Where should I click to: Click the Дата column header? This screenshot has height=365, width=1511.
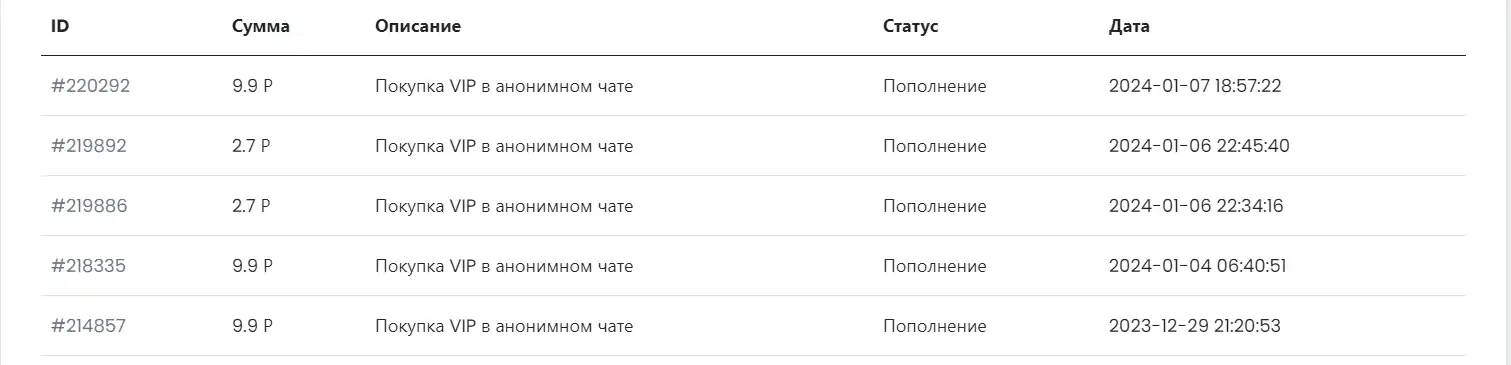(x=1130, y=27)
